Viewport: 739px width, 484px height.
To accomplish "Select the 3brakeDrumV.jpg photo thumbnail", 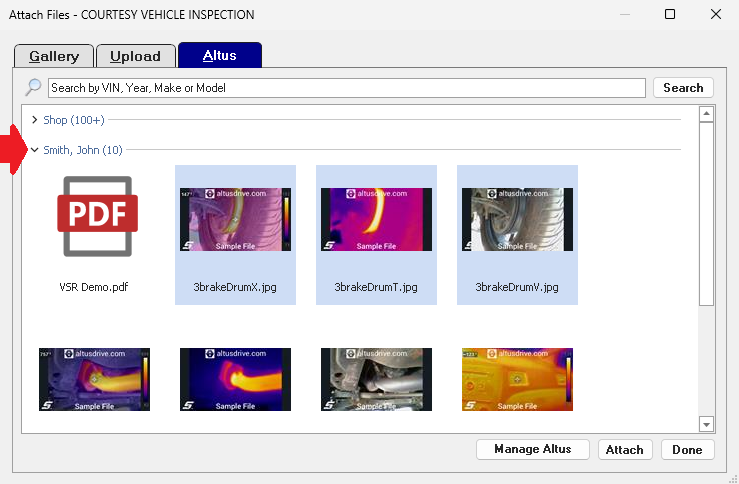I will point(516,219).
